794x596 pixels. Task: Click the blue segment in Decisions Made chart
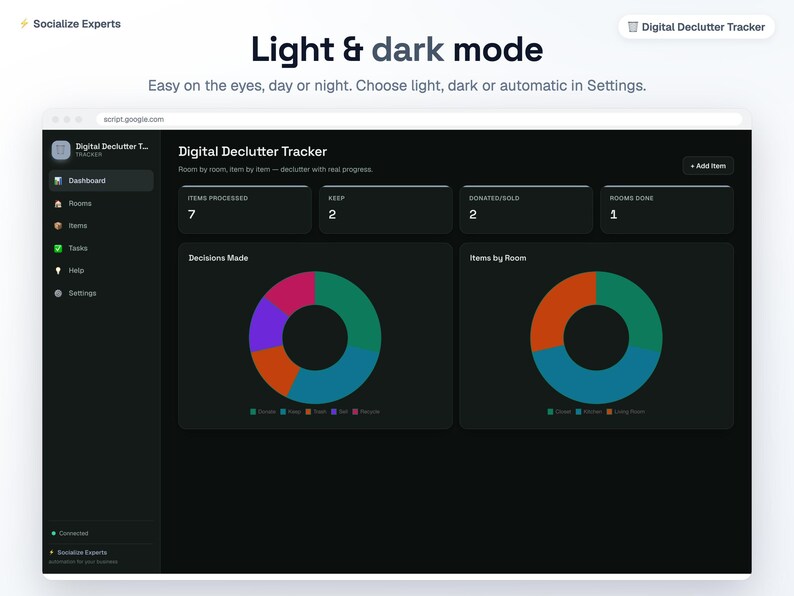[x=337, y=381]
